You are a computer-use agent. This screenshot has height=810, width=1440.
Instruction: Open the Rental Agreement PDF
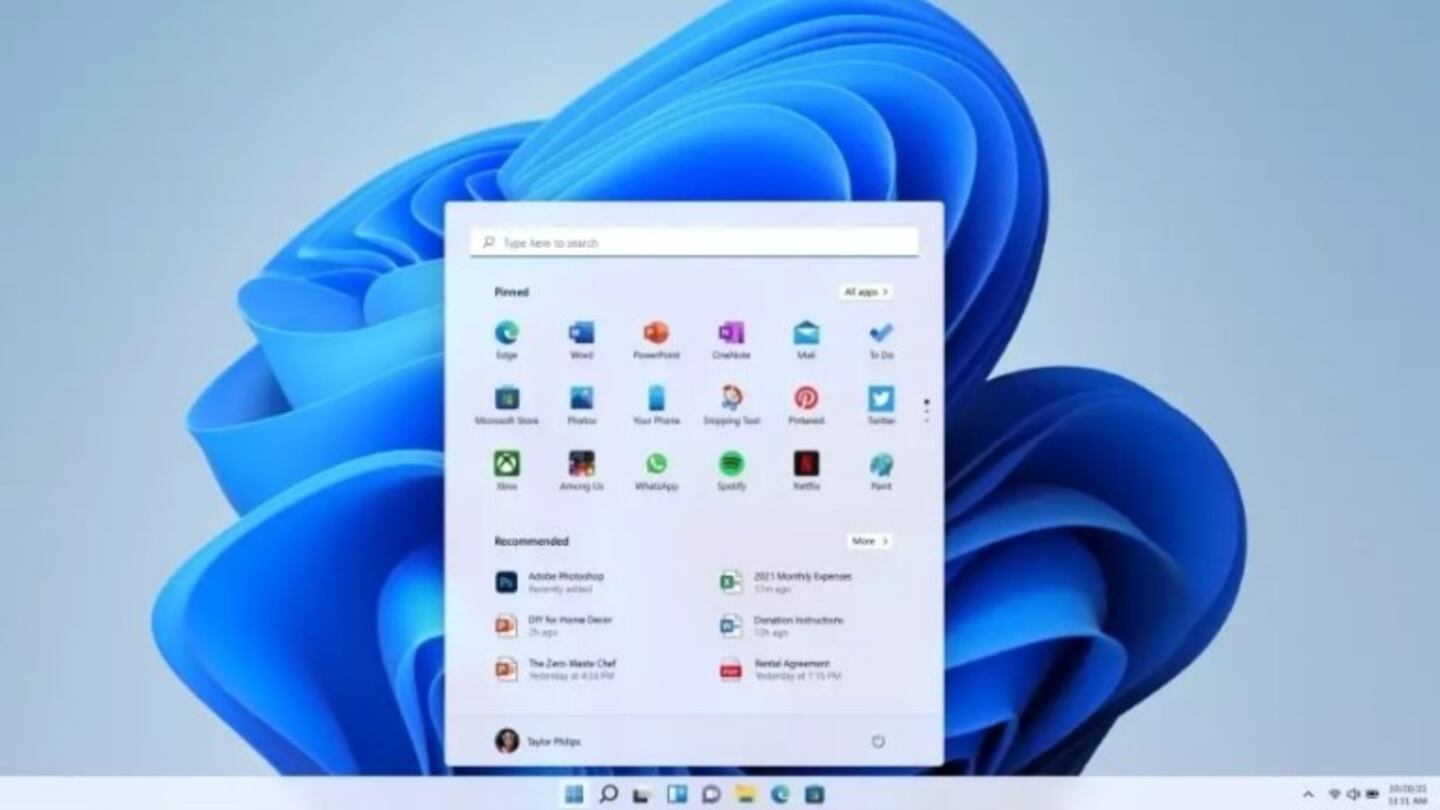click(780, 669)
